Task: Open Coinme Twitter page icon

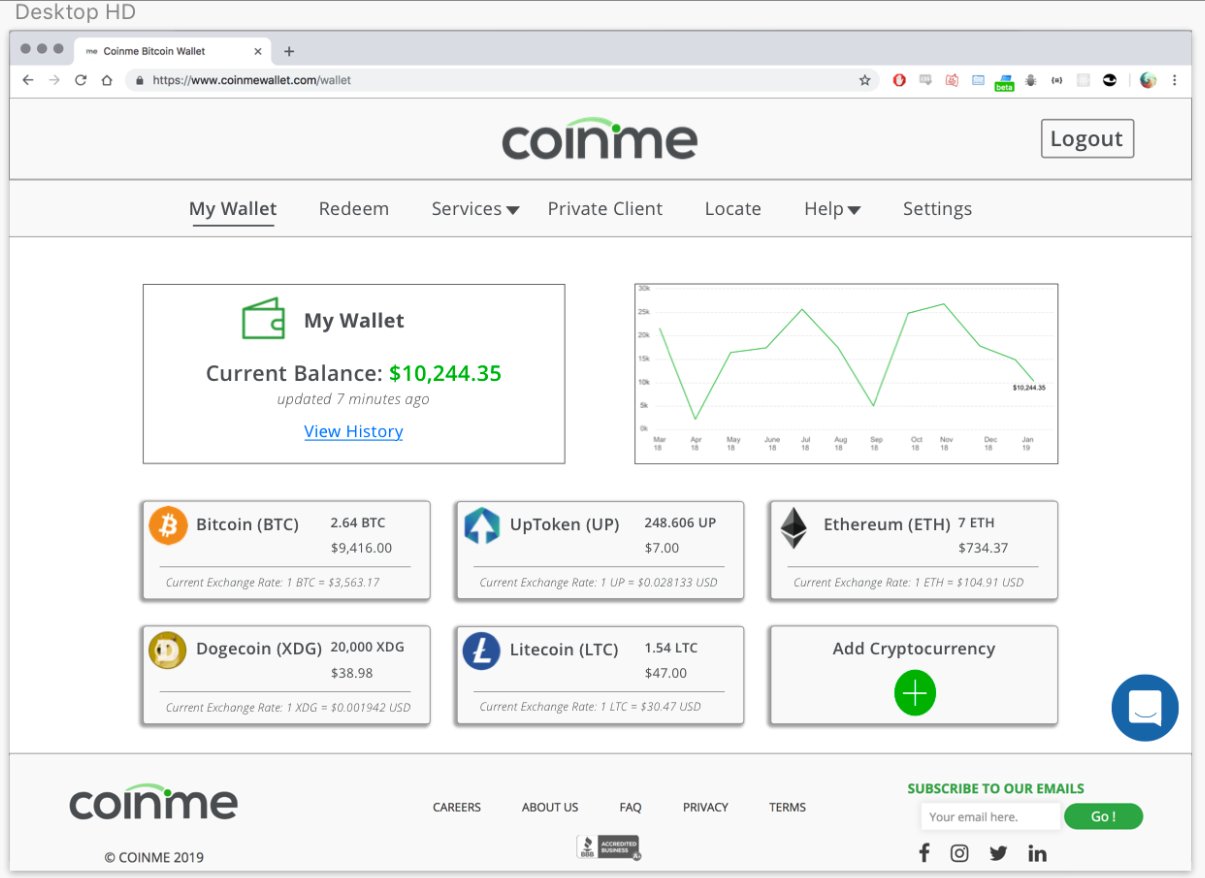Action: tap(998, 853)
